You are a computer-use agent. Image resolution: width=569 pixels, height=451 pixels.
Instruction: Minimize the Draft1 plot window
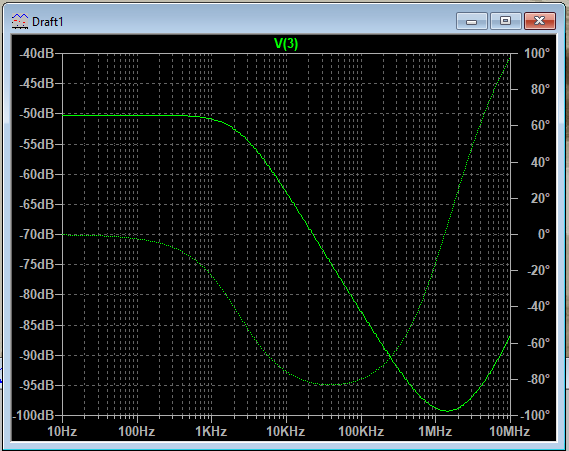pyautogui.click(x=471, y=21)
